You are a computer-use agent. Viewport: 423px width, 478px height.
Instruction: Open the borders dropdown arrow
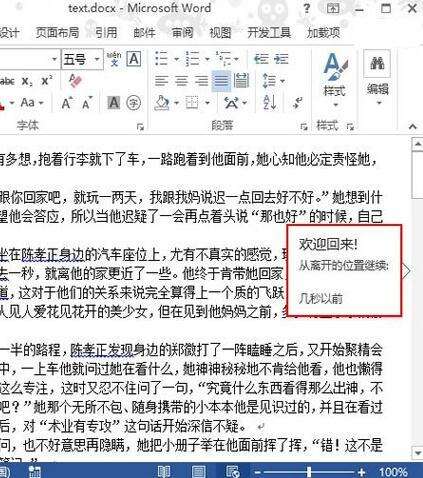click(x=207, y=103)
